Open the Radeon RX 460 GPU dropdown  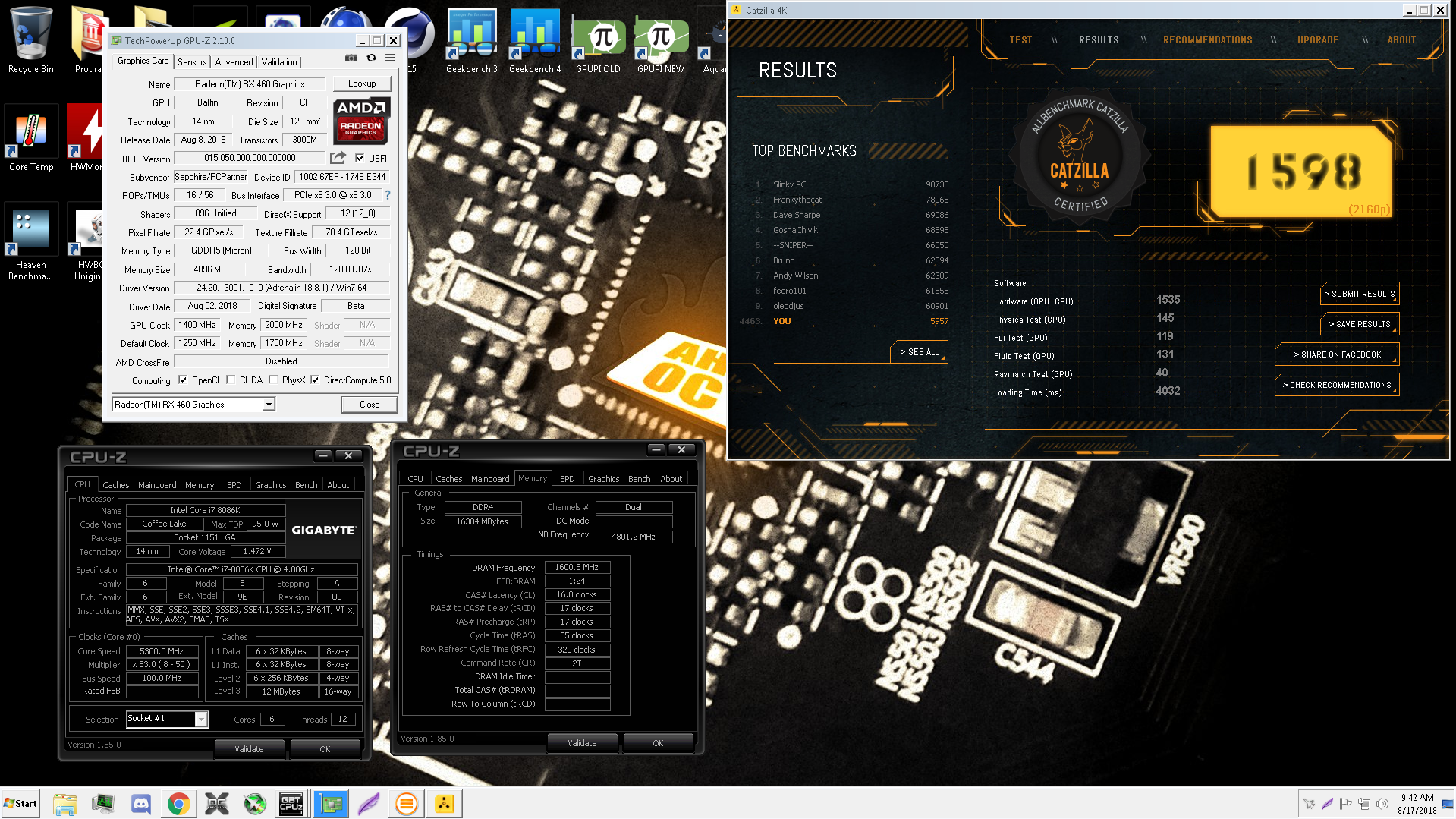point(269,405)
